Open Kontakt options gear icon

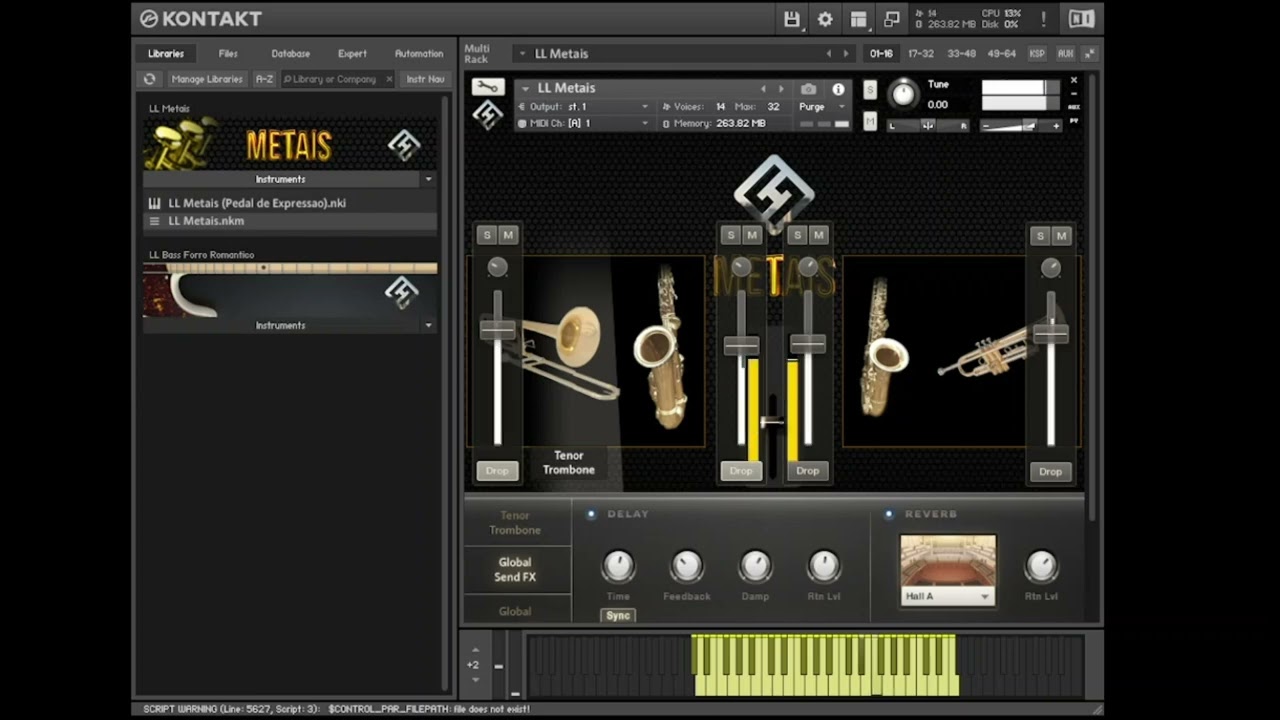click(x=825, y=19)
